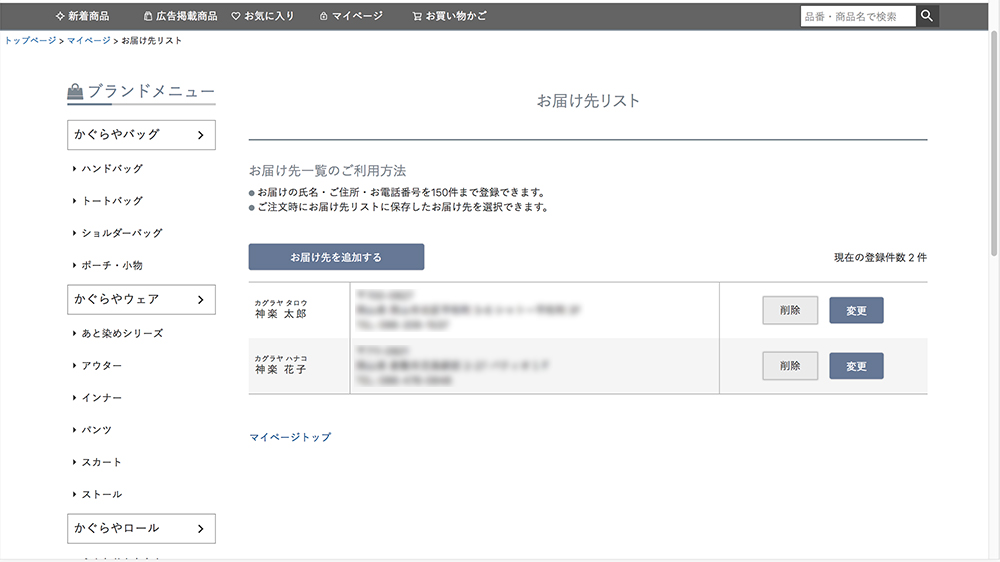Click the search magnifier icon

point(927,16)
